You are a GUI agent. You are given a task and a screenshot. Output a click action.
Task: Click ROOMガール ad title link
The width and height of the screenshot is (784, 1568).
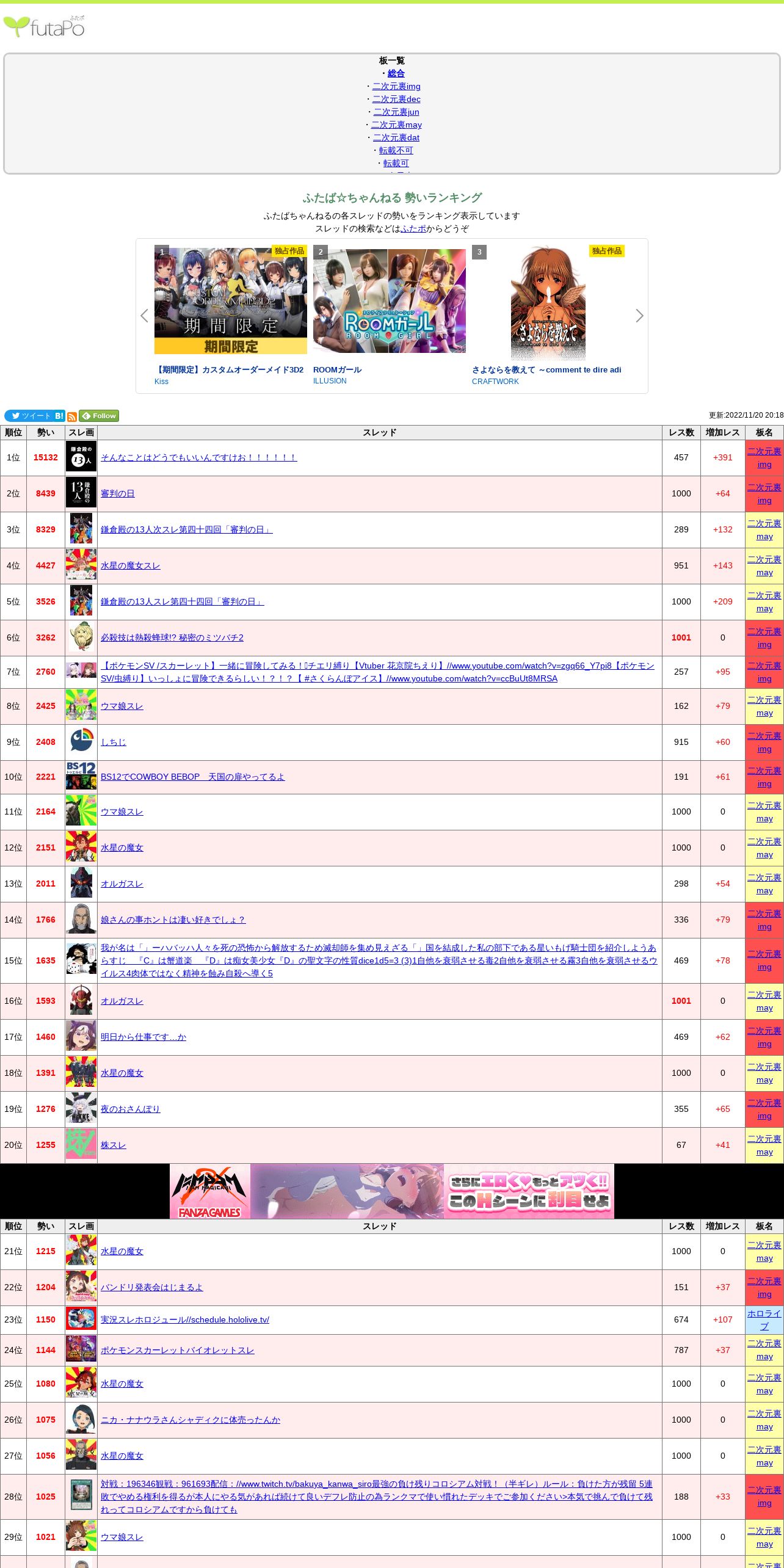(x=337, y=369)
